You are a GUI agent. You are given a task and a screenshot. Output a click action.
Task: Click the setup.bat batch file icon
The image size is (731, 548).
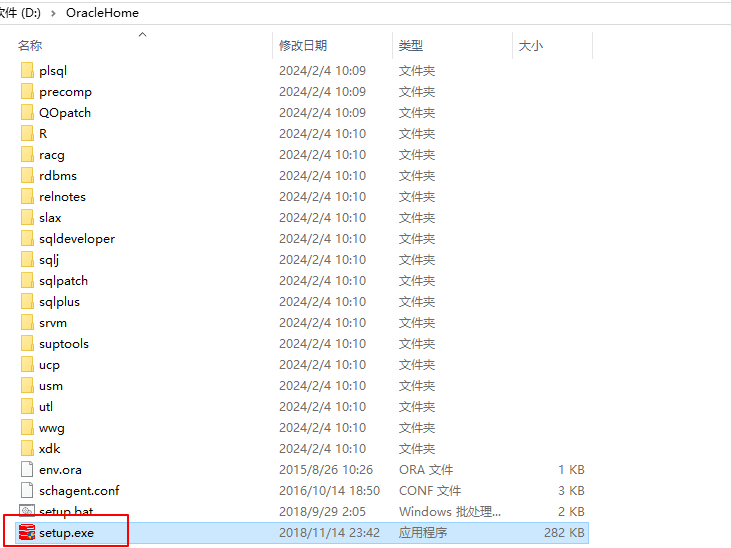coord(27,511)
